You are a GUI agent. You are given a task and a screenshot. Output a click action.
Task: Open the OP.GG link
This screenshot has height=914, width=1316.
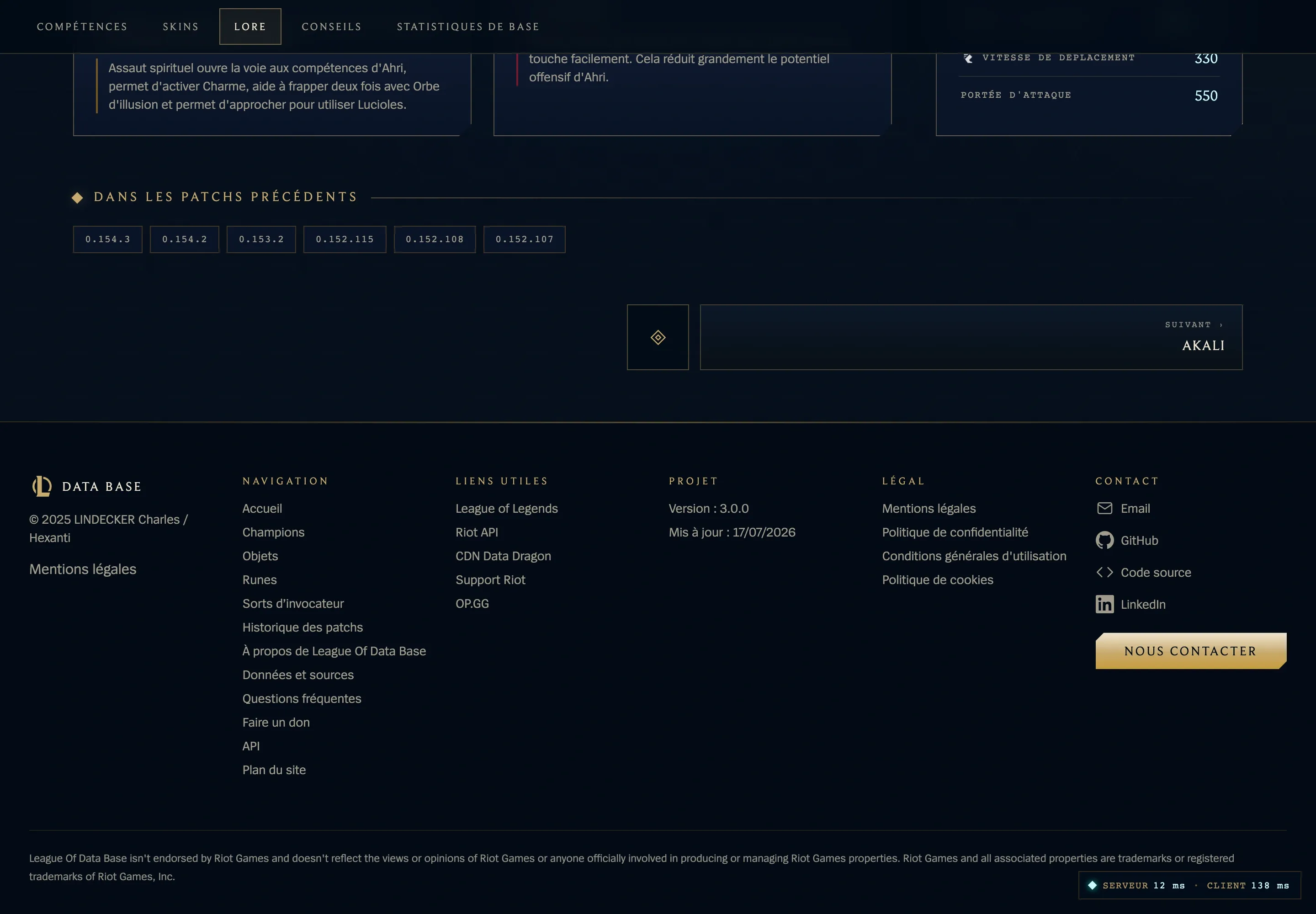click(472, 604)
